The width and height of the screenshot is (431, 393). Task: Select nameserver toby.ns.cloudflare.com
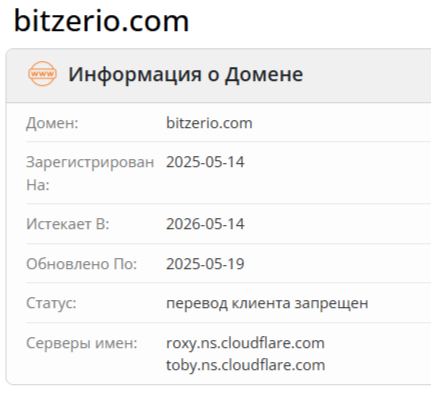pos(246,365)
